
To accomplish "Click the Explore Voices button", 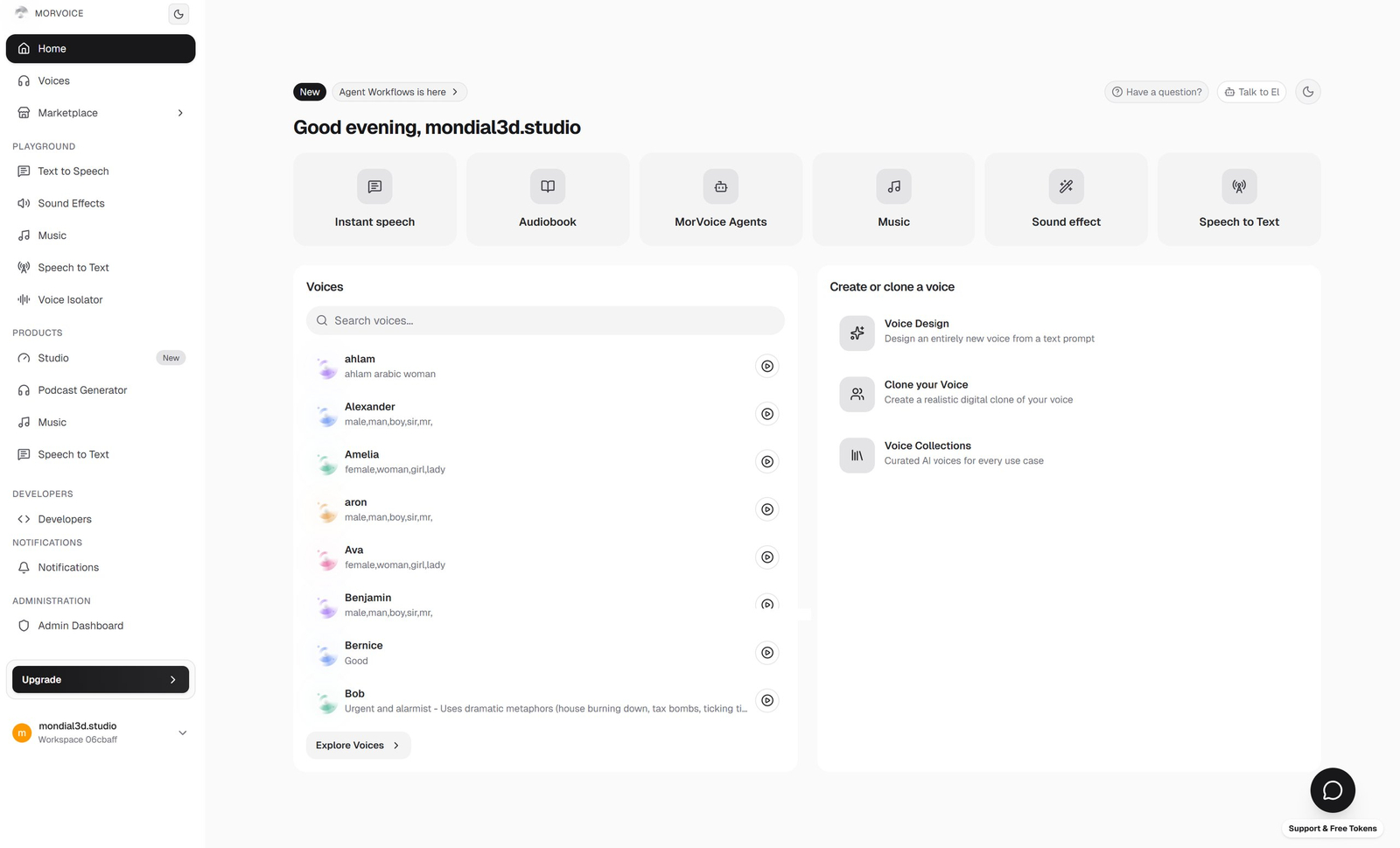I will [x=358, y=746].
